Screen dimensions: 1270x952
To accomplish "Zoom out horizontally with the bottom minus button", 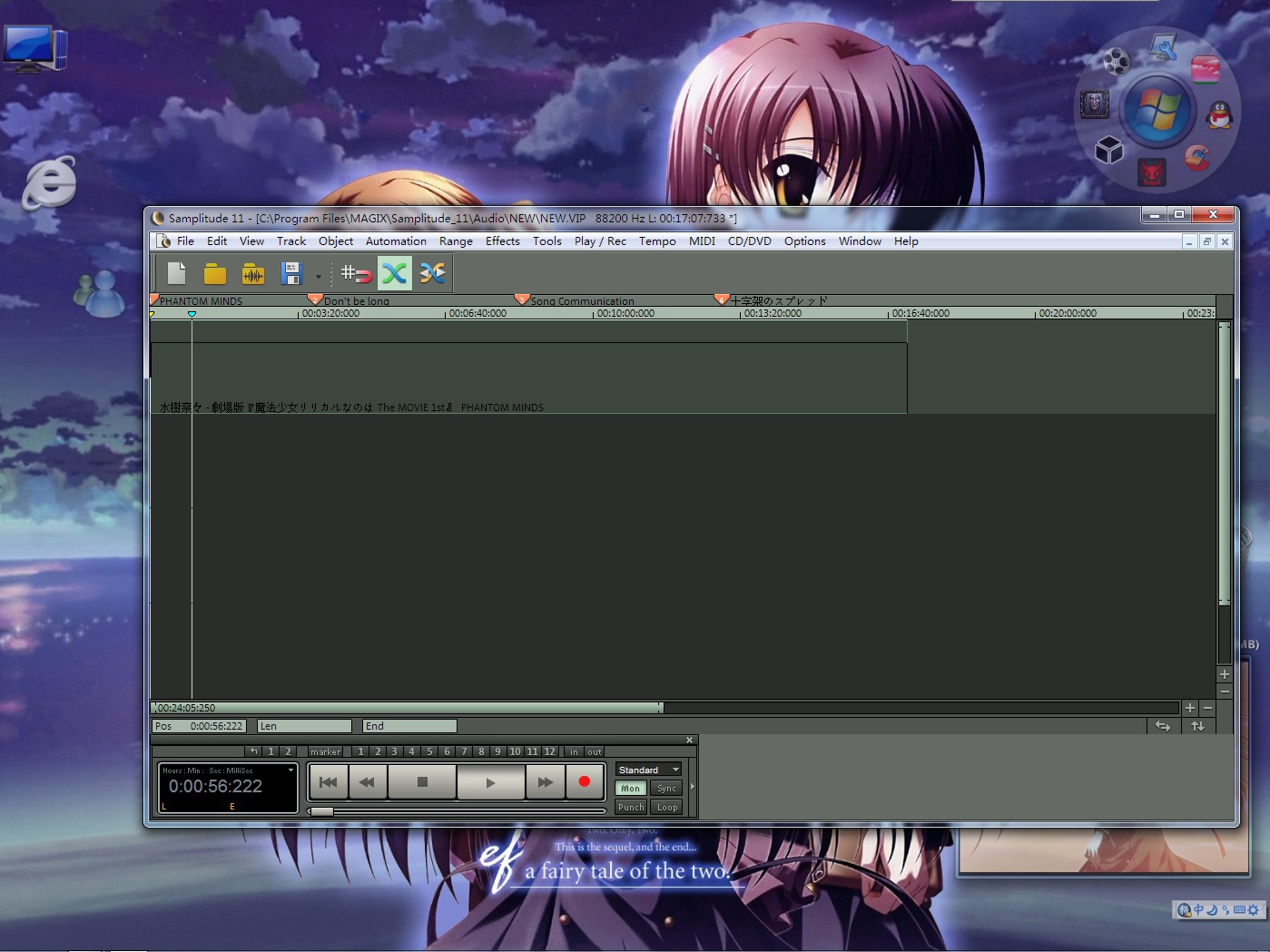I will pyautogui.click(x=1207, y=708).
